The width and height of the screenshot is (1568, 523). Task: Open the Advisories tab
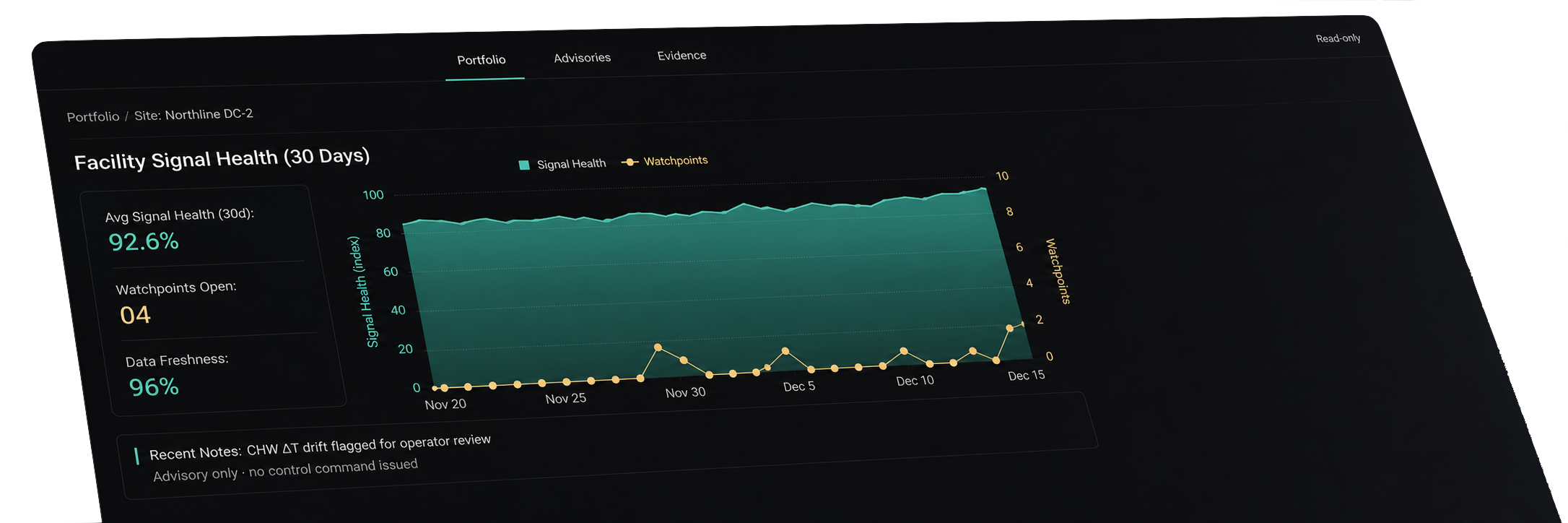(582, 58)
